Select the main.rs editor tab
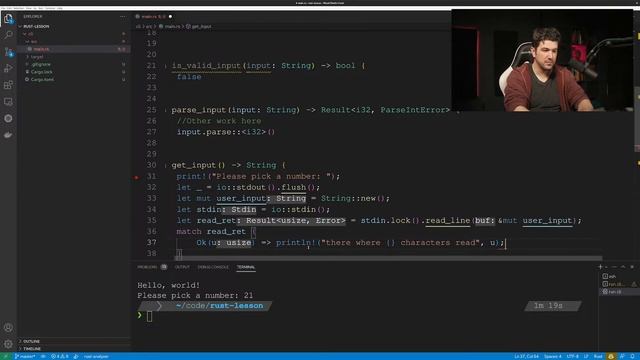The width and height of the screenshot is (640, 360). click(153, 16)
